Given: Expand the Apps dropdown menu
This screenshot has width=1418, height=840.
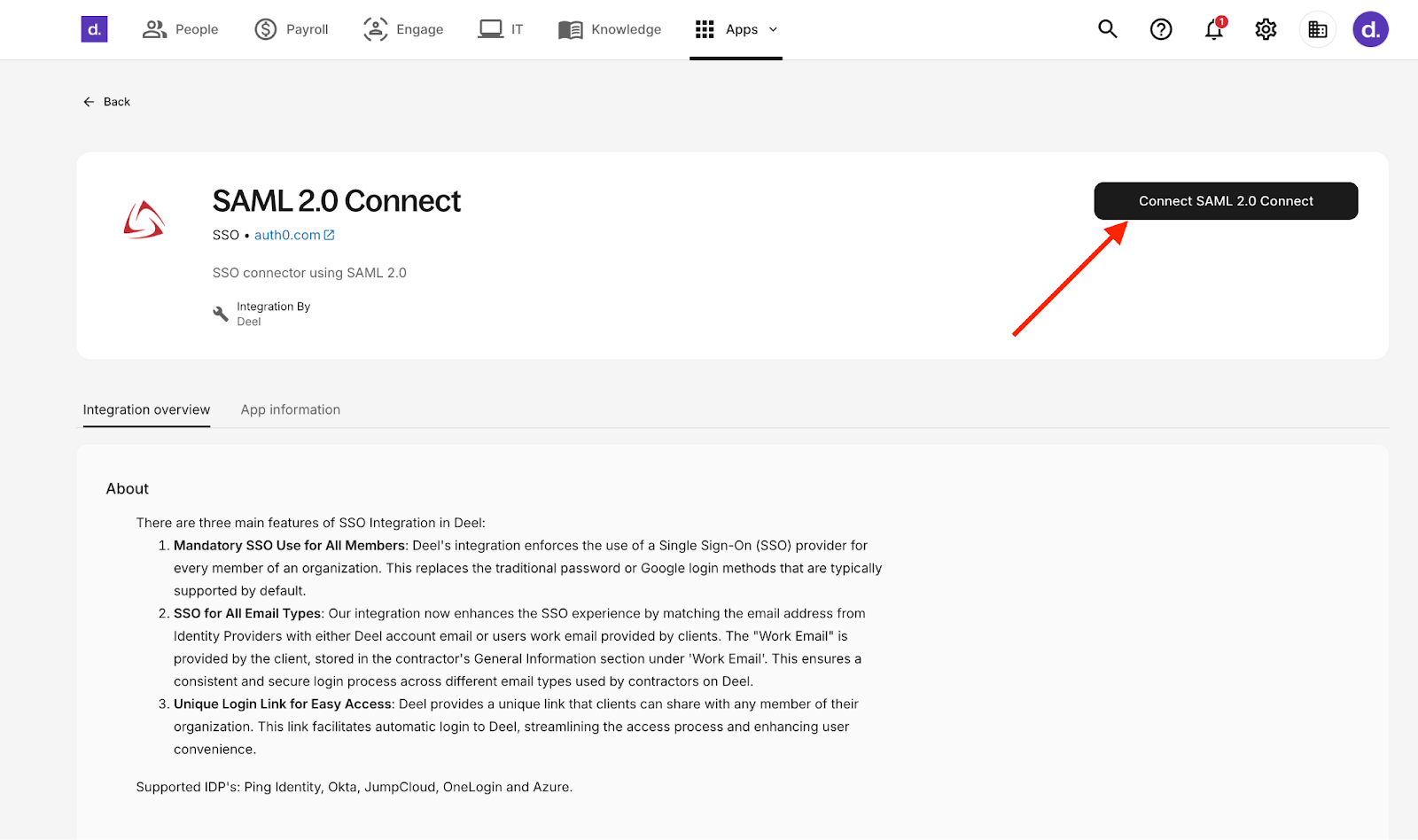Looking at the screenshot, I should point(736,29).
